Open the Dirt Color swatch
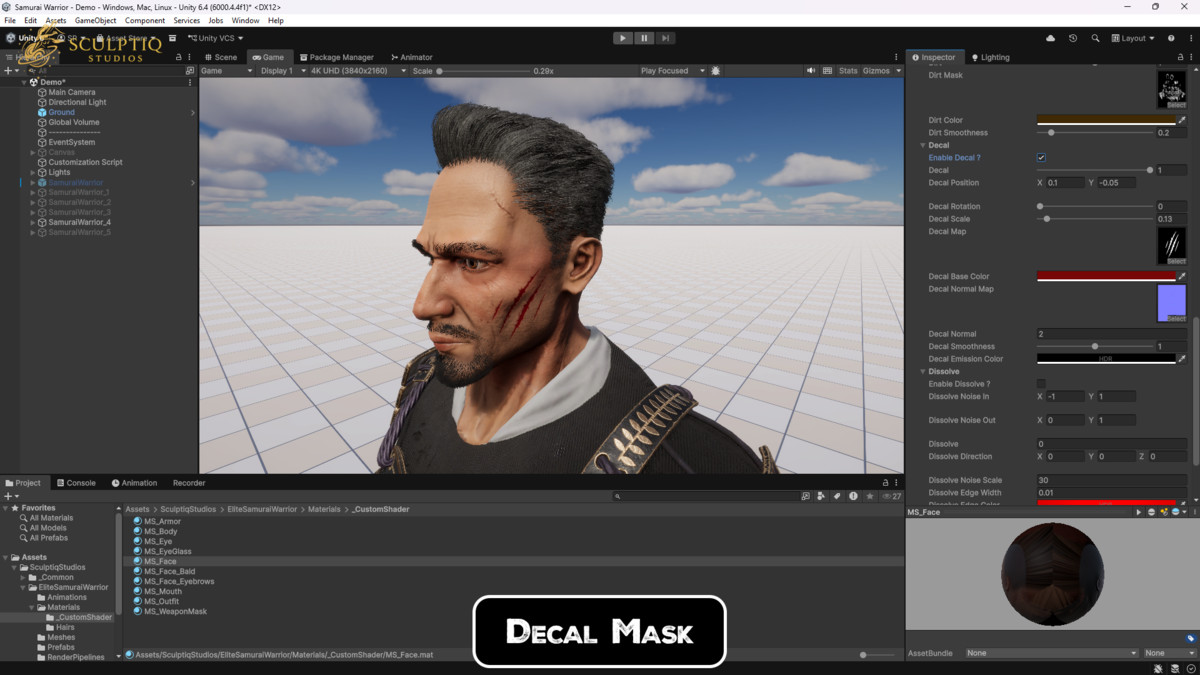Viewport: 1200px width, 675px height. (1106, 120)
